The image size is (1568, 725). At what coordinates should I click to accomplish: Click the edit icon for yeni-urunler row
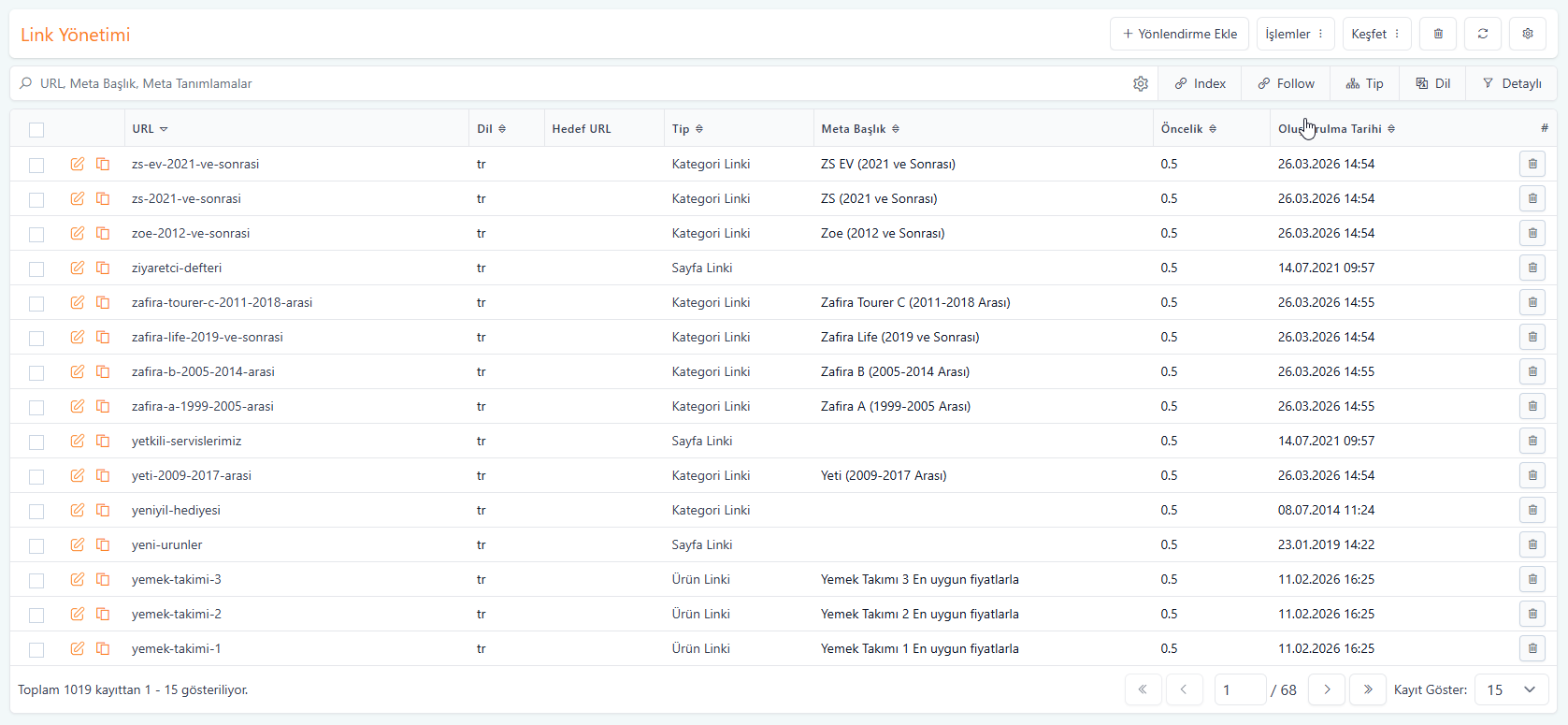(78, 544)
